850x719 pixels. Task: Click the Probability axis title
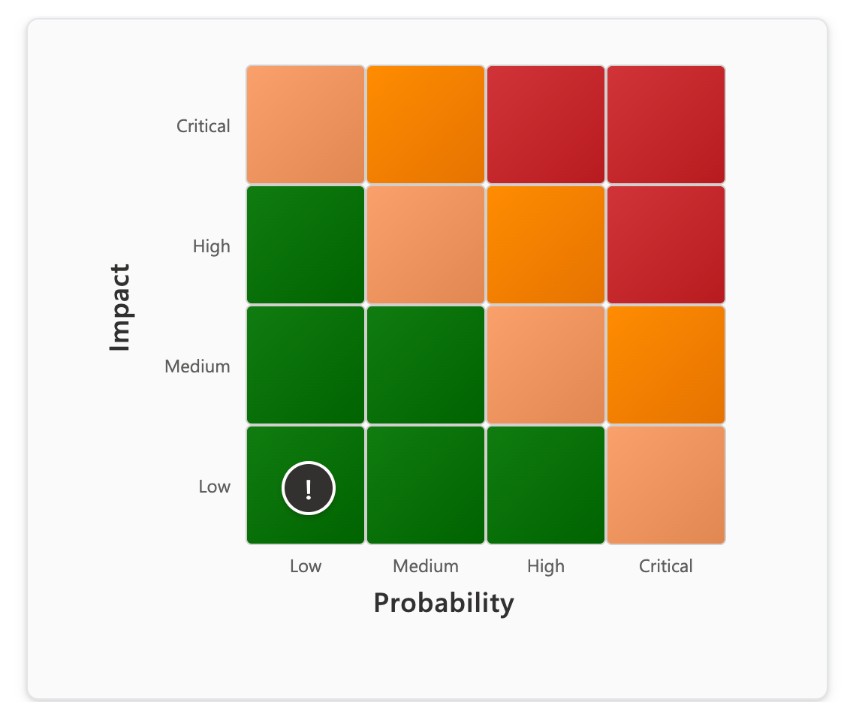tap(444, 604)
